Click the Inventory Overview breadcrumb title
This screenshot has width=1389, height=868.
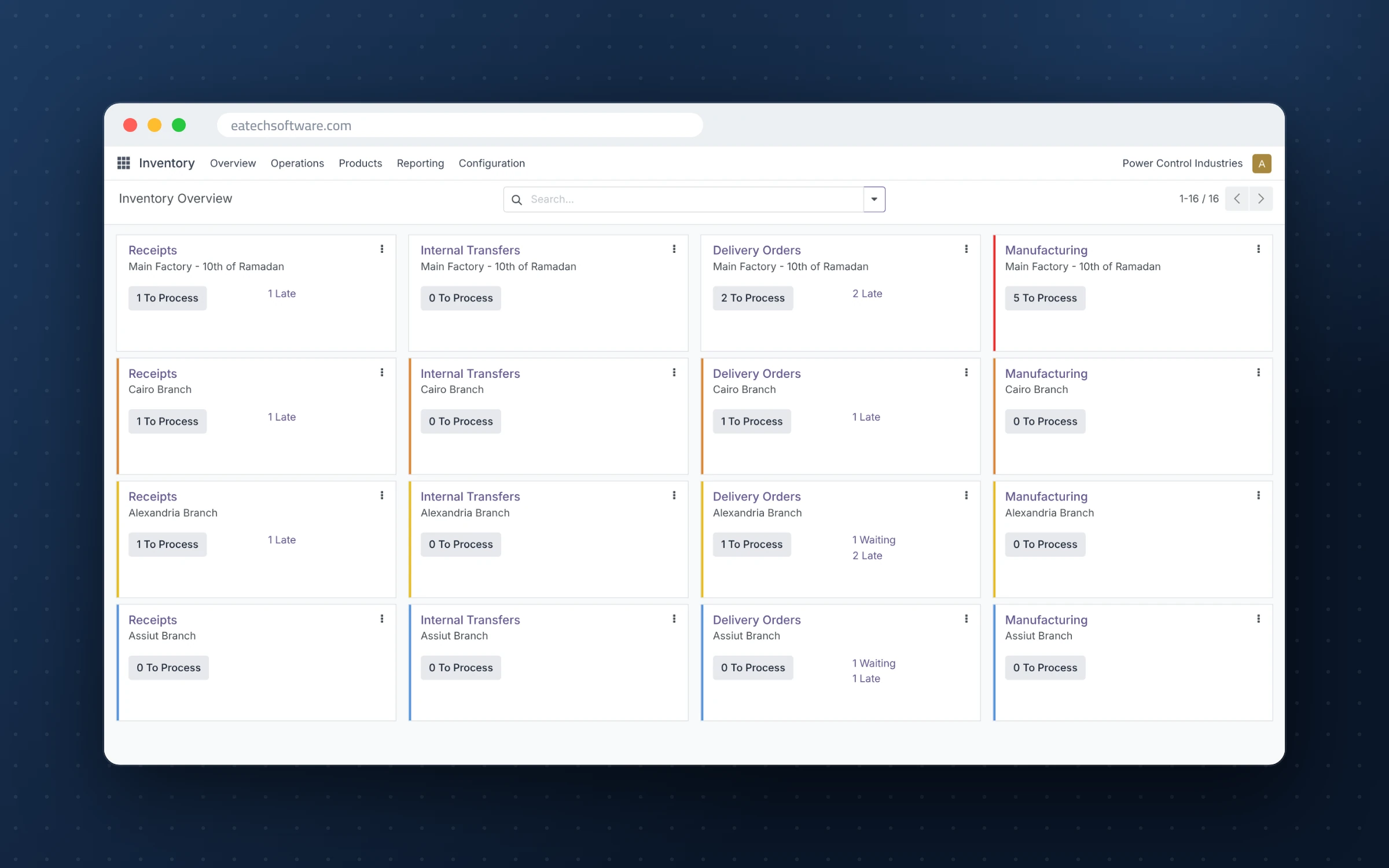[x=175, y=199]
